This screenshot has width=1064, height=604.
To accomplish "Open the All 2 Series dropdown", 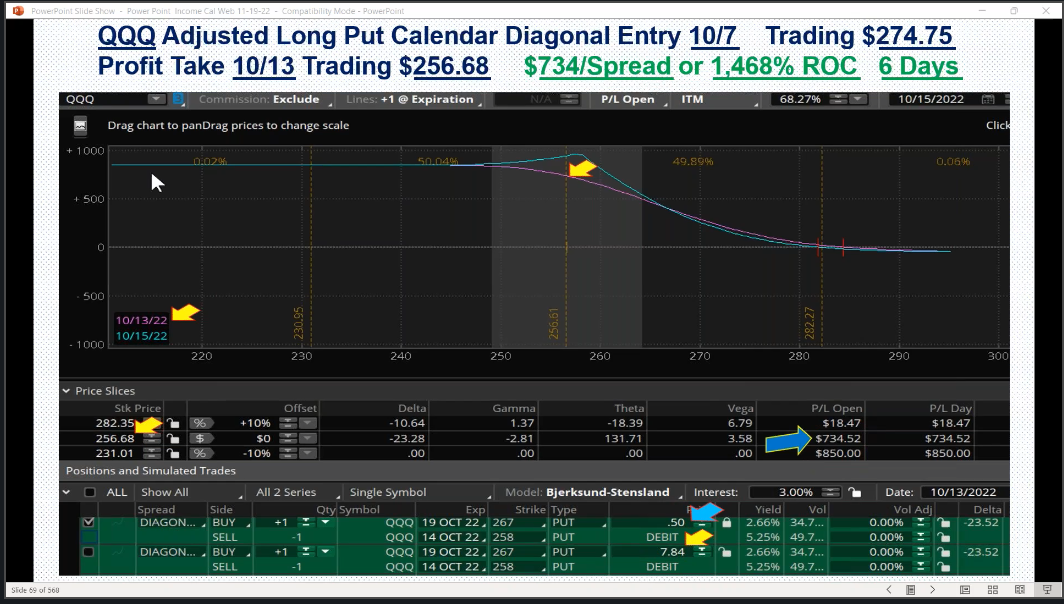I will click(x=296, y=492).
